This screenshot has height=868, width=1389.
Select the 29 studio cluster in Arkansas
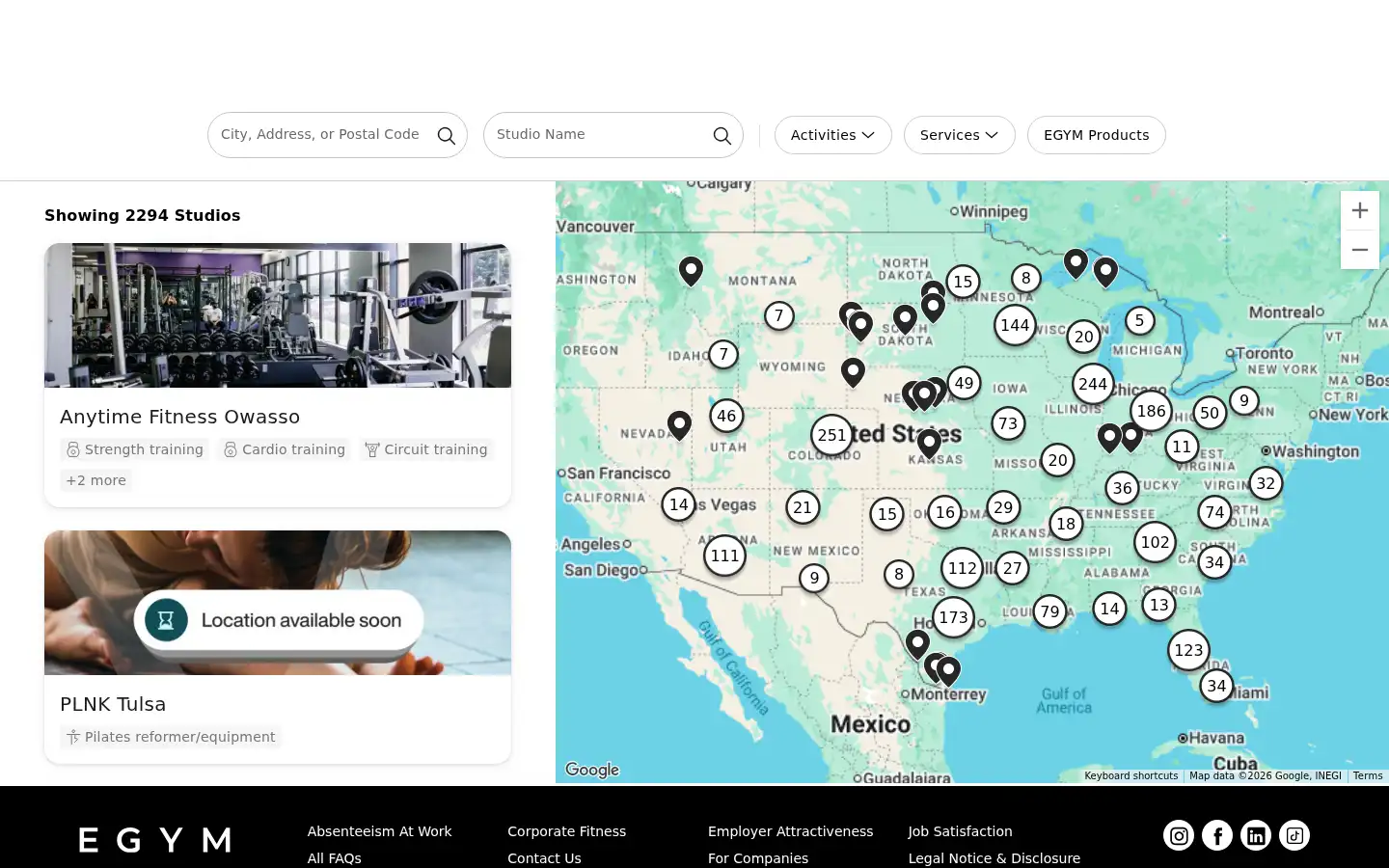1003,507
